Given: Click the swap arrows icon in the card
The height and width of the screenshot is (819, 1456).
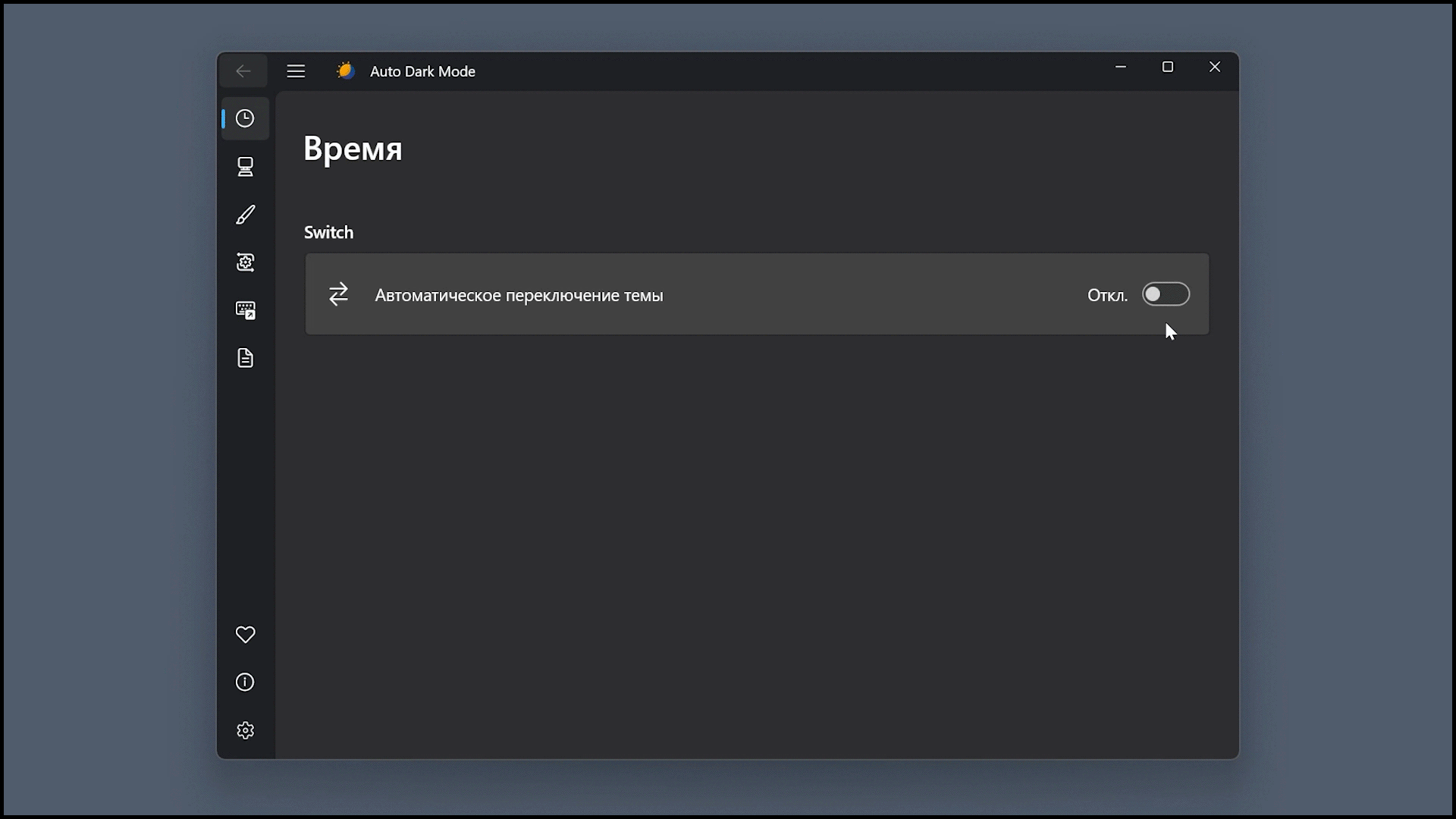Looking at the screenshot, I should click(338, 294).
